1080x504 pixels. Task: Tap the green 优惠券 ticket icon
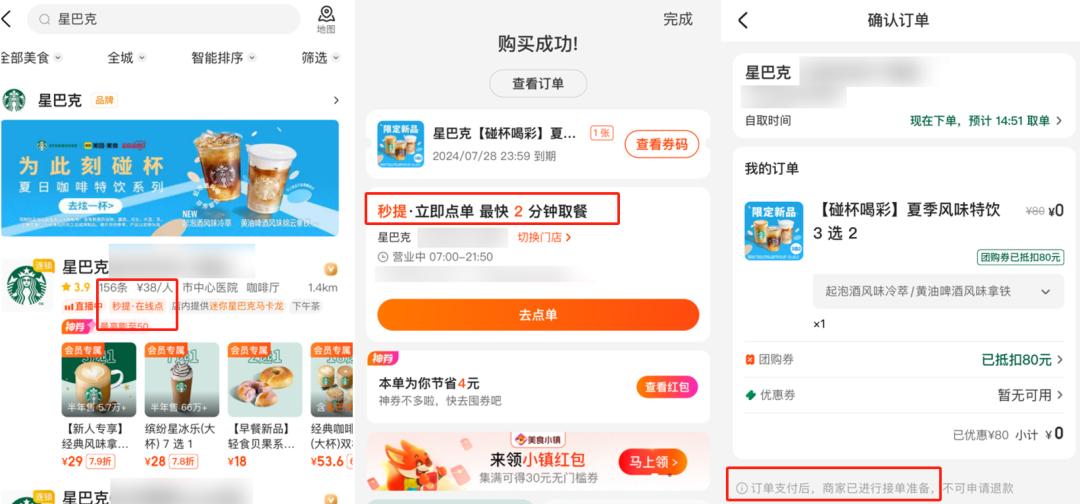(x=750, y=395)
